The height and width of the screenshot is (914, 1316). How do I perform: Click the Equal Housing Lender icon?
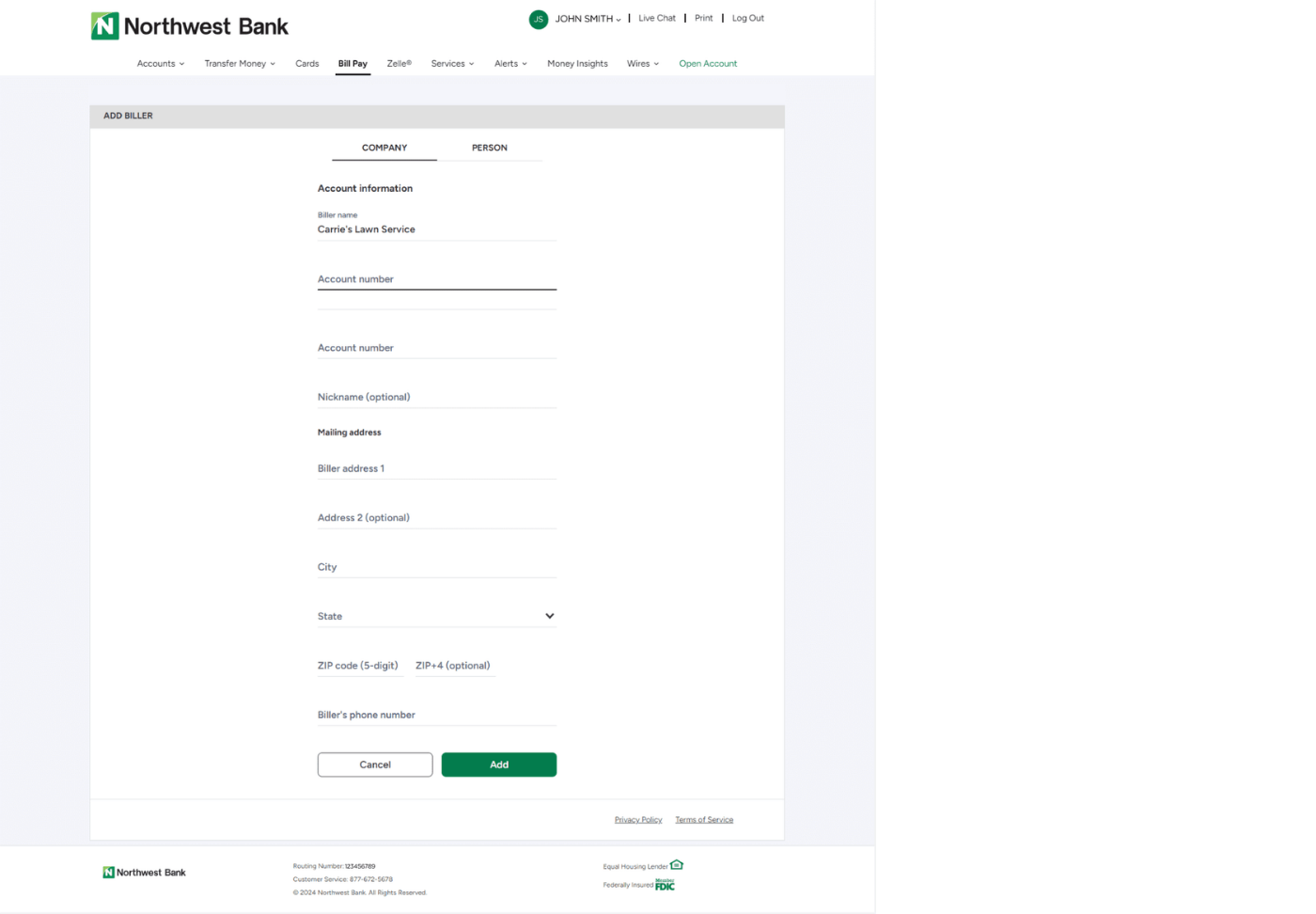click(677, 865)
